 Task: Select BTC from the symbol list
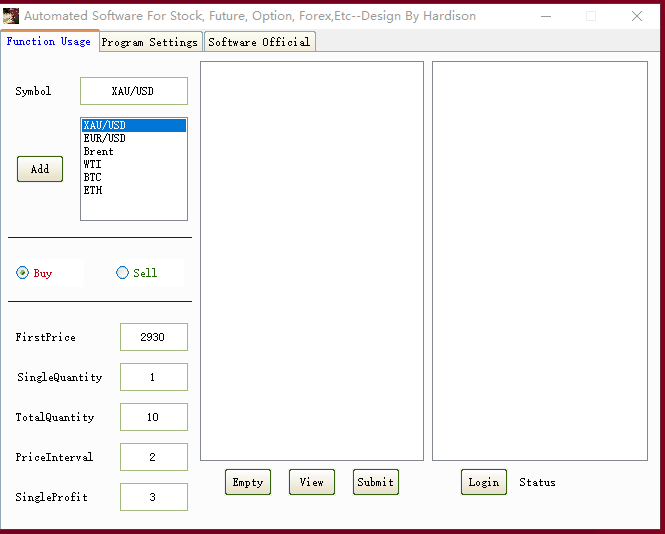93,177
